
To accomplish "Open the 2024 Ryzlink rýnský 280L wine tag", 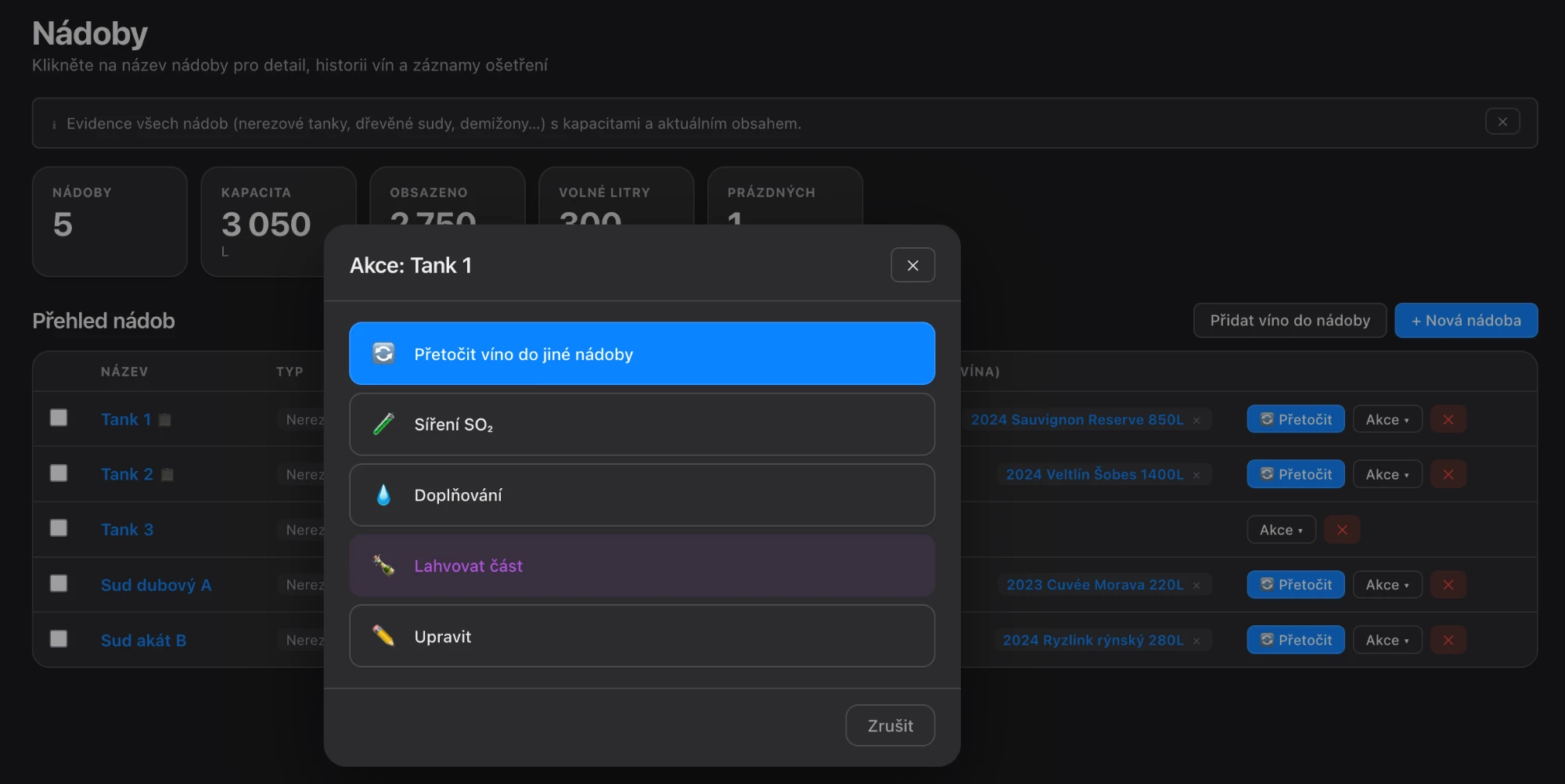I will pyautogui.click(x=1093, y=640).
